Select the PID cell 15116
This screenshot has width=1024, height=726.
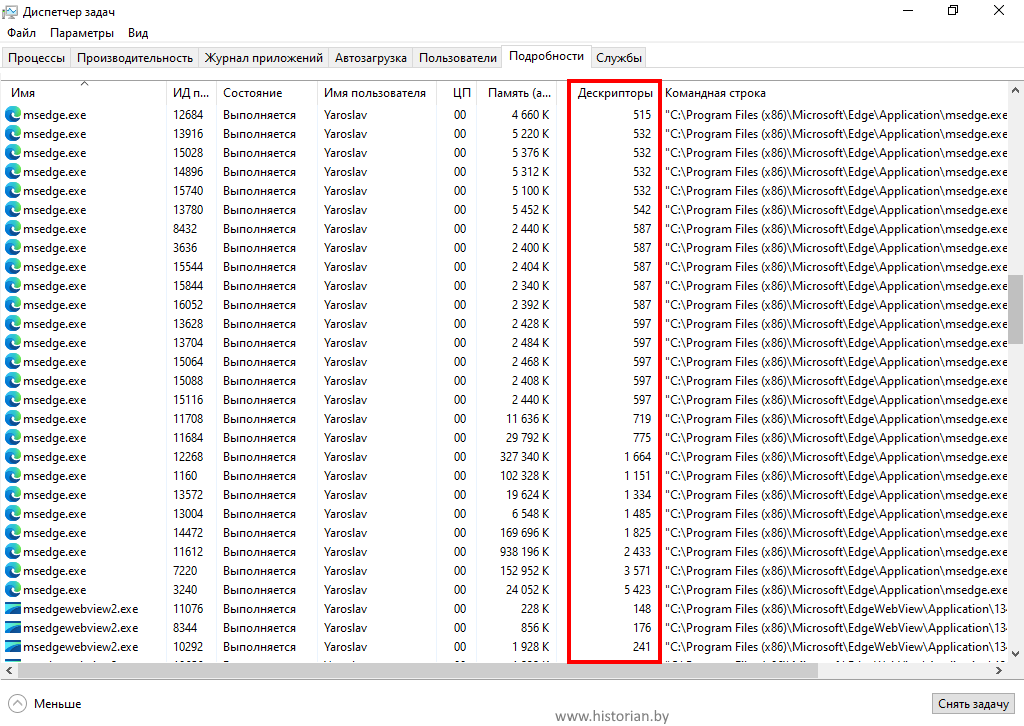pos(188,400)
